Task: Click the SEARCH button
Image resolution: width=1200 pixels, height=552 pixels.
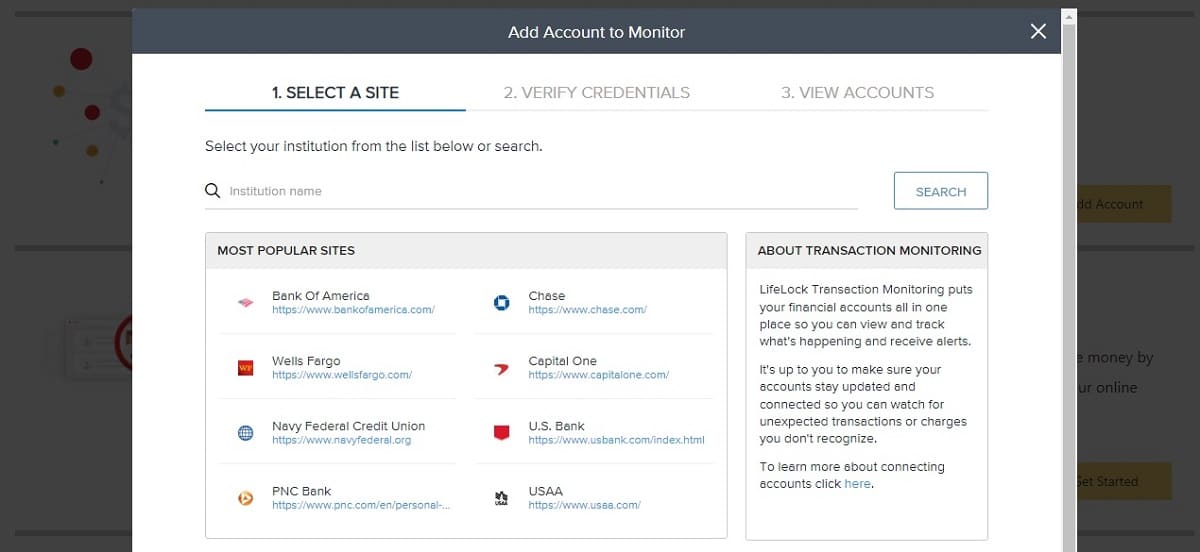Action: click(x=941, y=191)
